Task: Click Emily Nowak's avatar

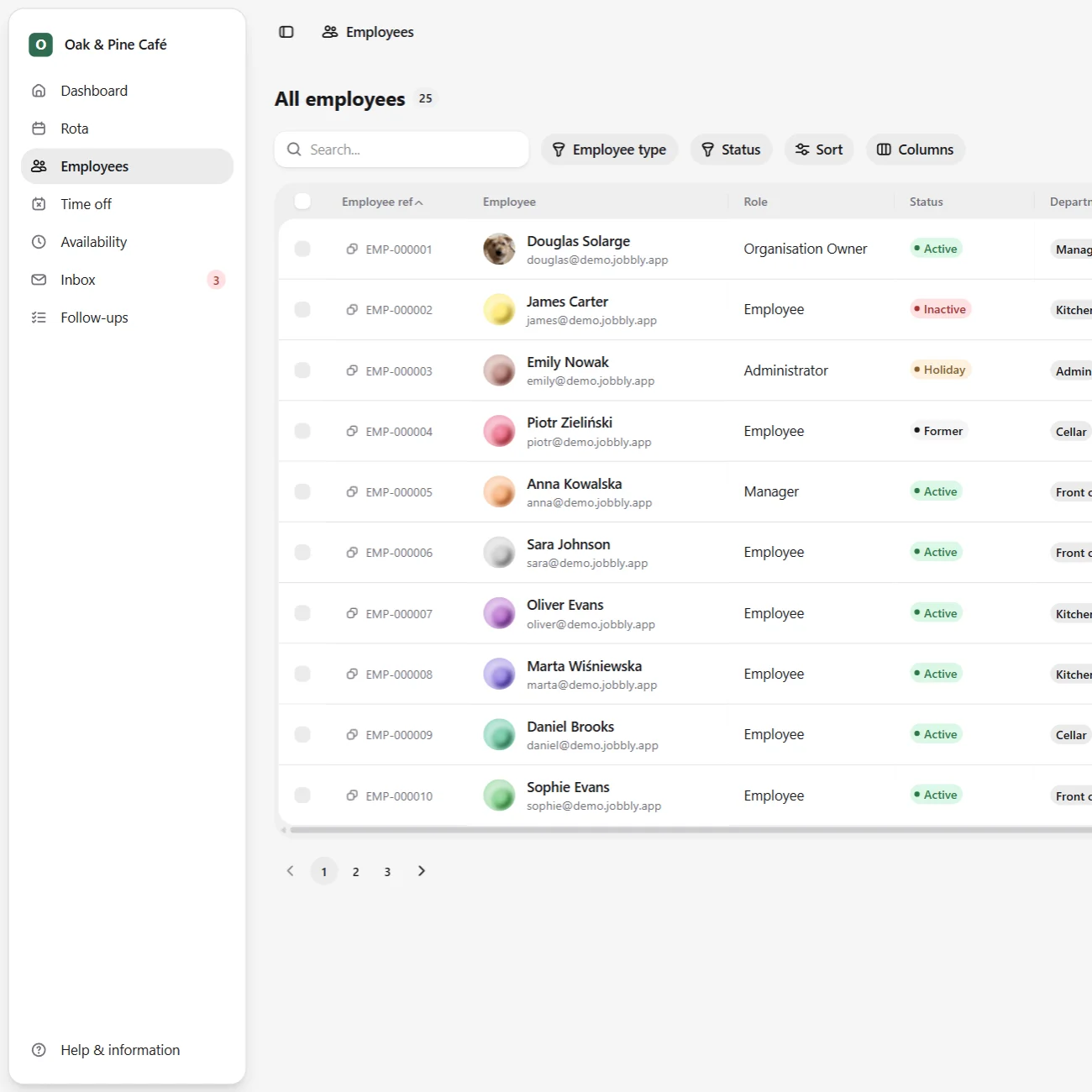Action: [499, 370]
